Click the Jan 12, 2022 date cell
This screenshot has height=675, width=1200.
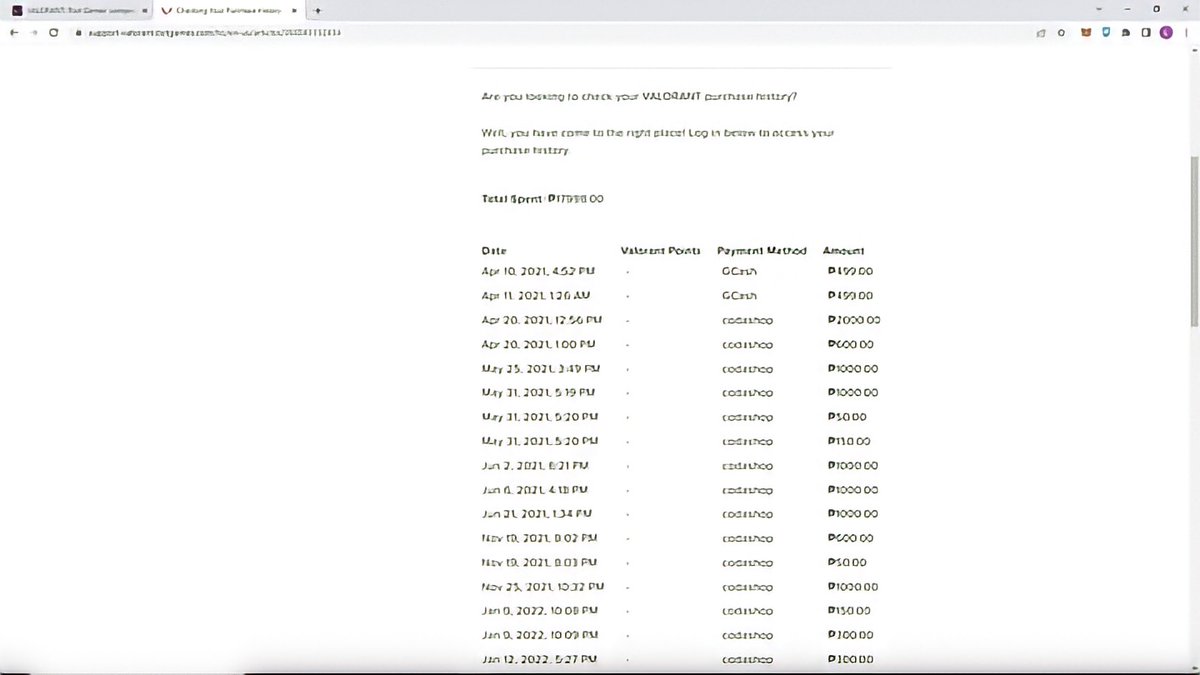539,660
